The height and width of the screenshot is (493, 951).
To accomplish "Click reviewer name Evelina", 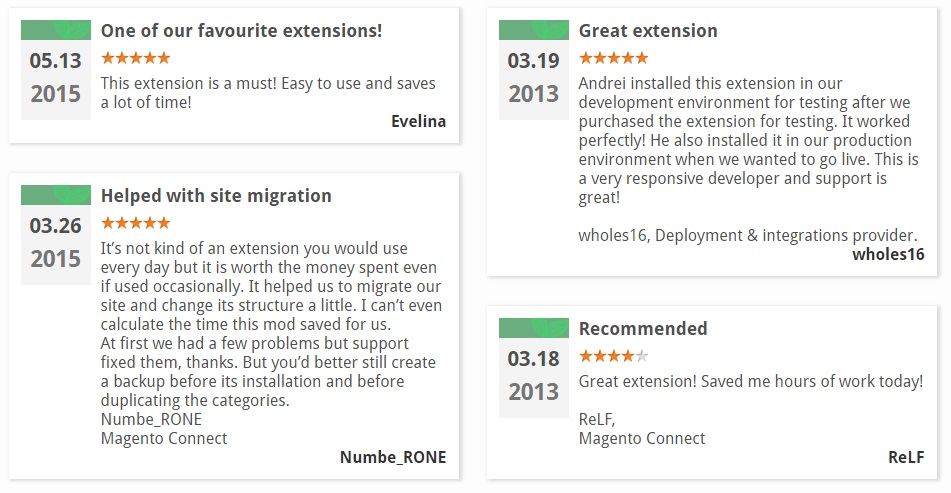I will click(418, 121).
